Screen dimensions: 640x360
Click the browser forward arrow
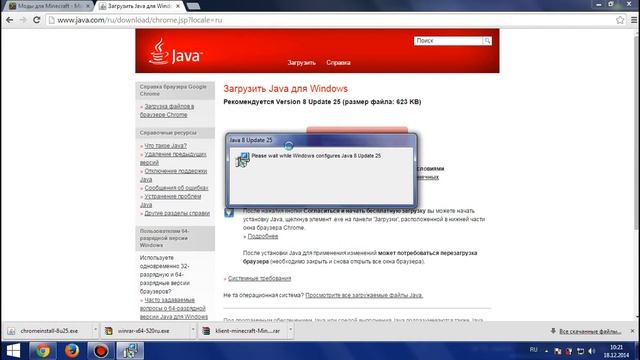[x=23, y=20]
